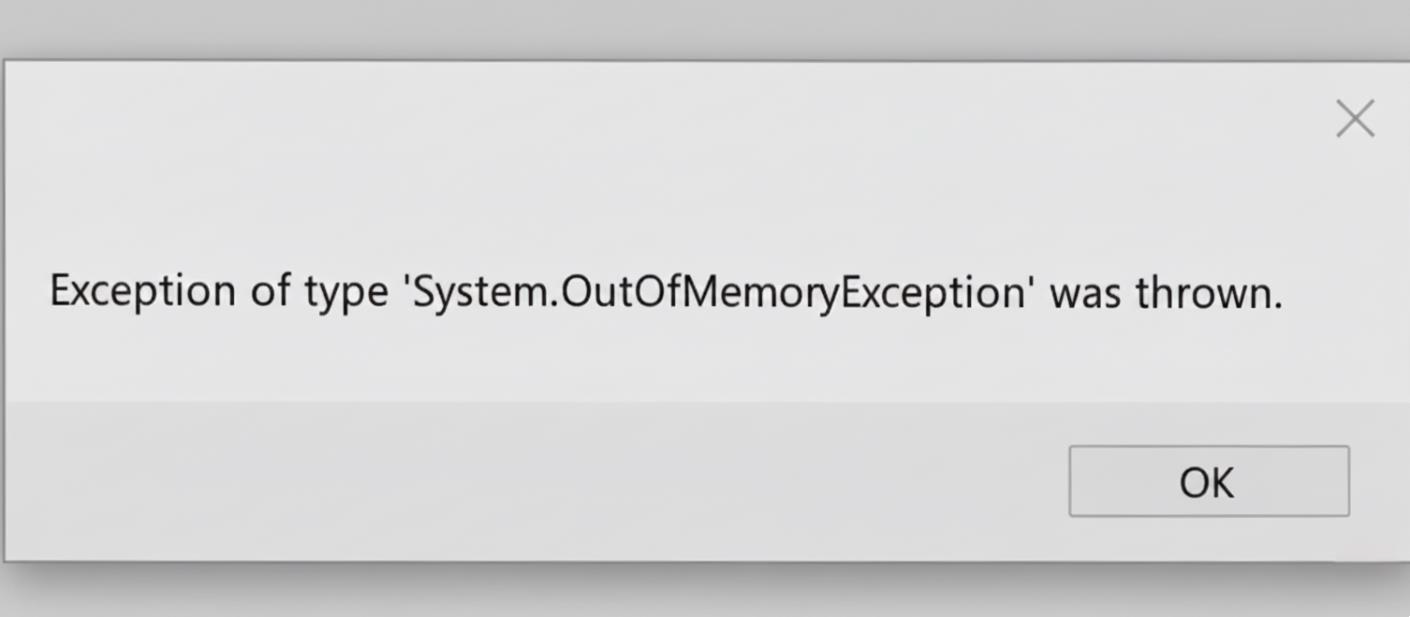This screenshot has height=617, width=1410.
Task: Click the background below the dialog
Action: (x=700, y=595)
